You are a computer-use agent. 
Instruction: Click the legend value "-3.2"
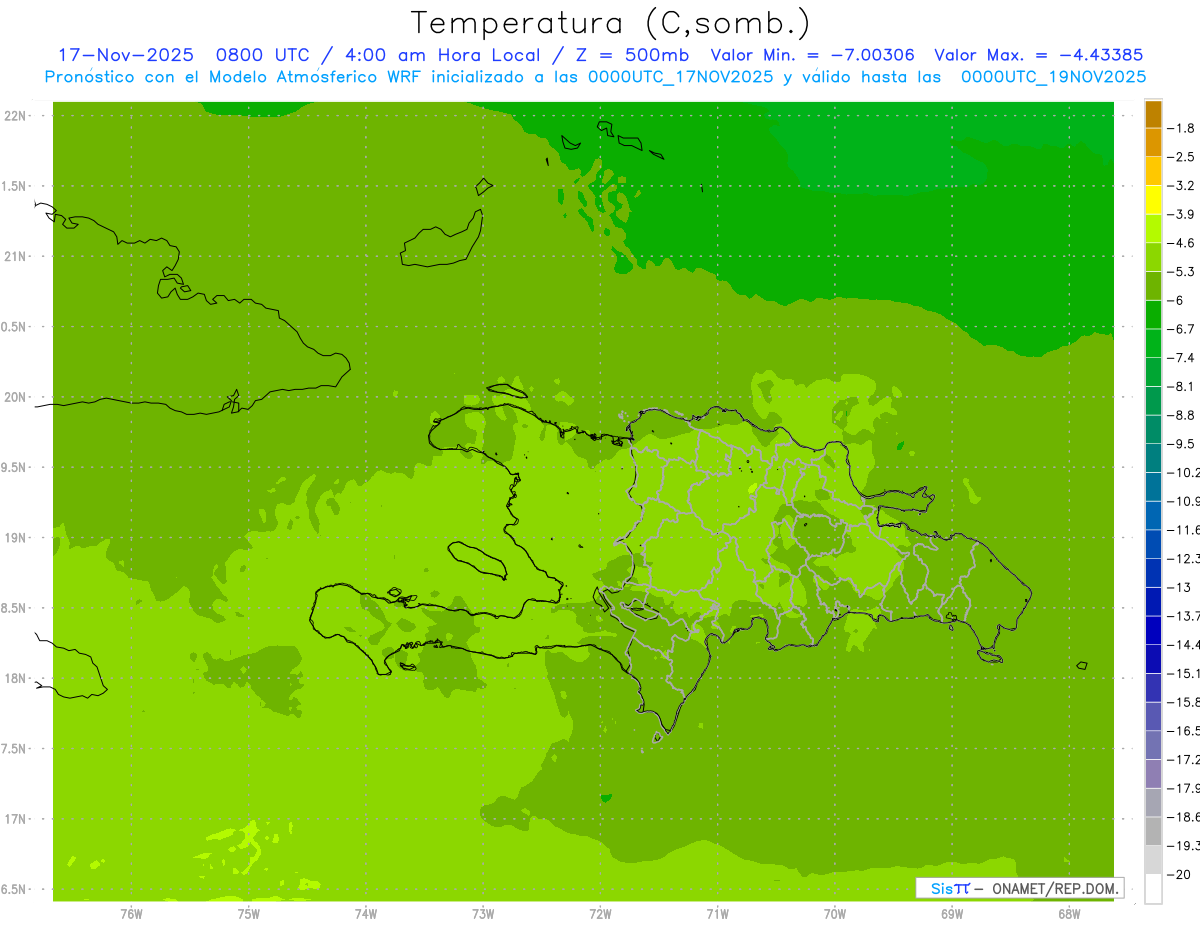pyautogui.click(x=1183, y=185)
